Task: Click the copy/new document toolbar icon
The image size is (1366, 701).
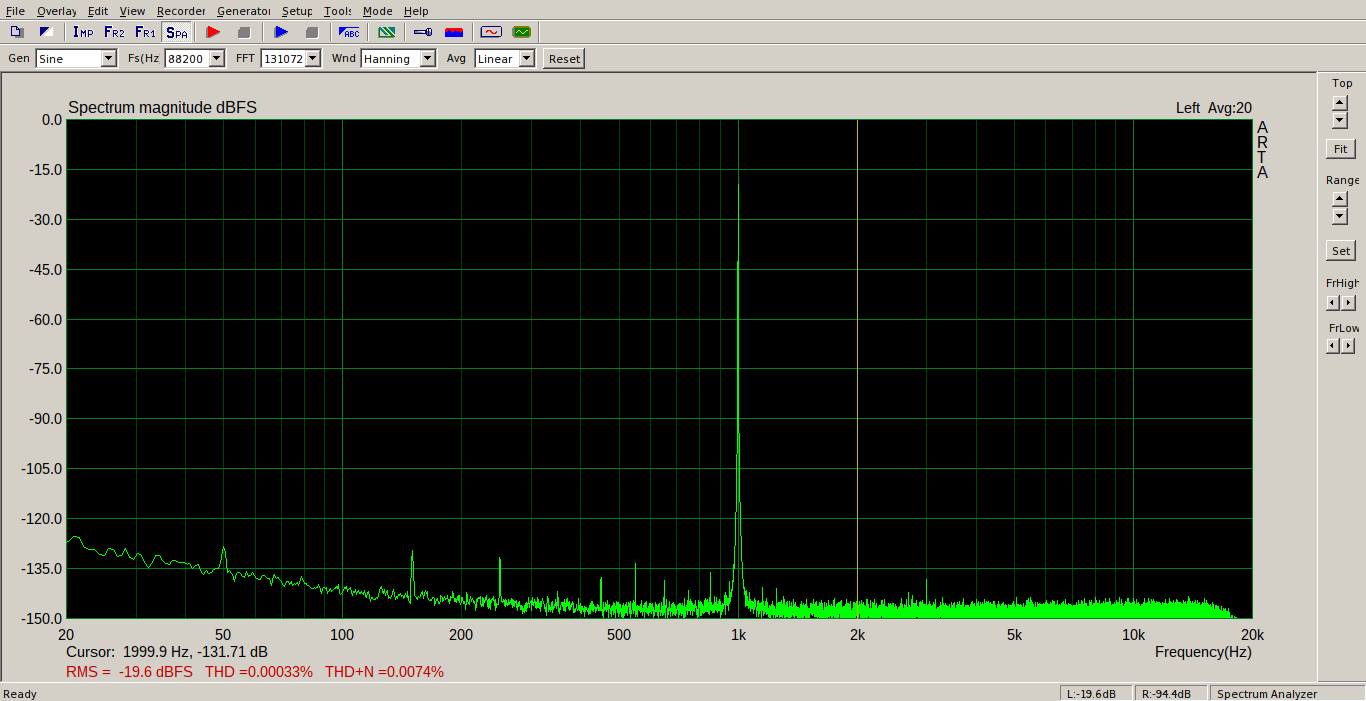Action: pos(17,32)
